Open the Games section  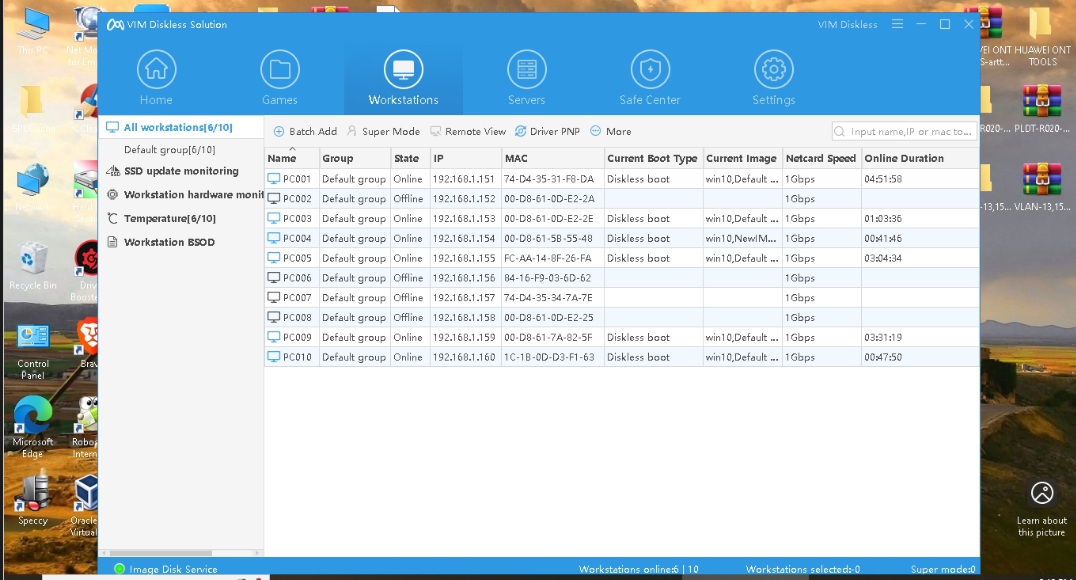click(279, 79)
